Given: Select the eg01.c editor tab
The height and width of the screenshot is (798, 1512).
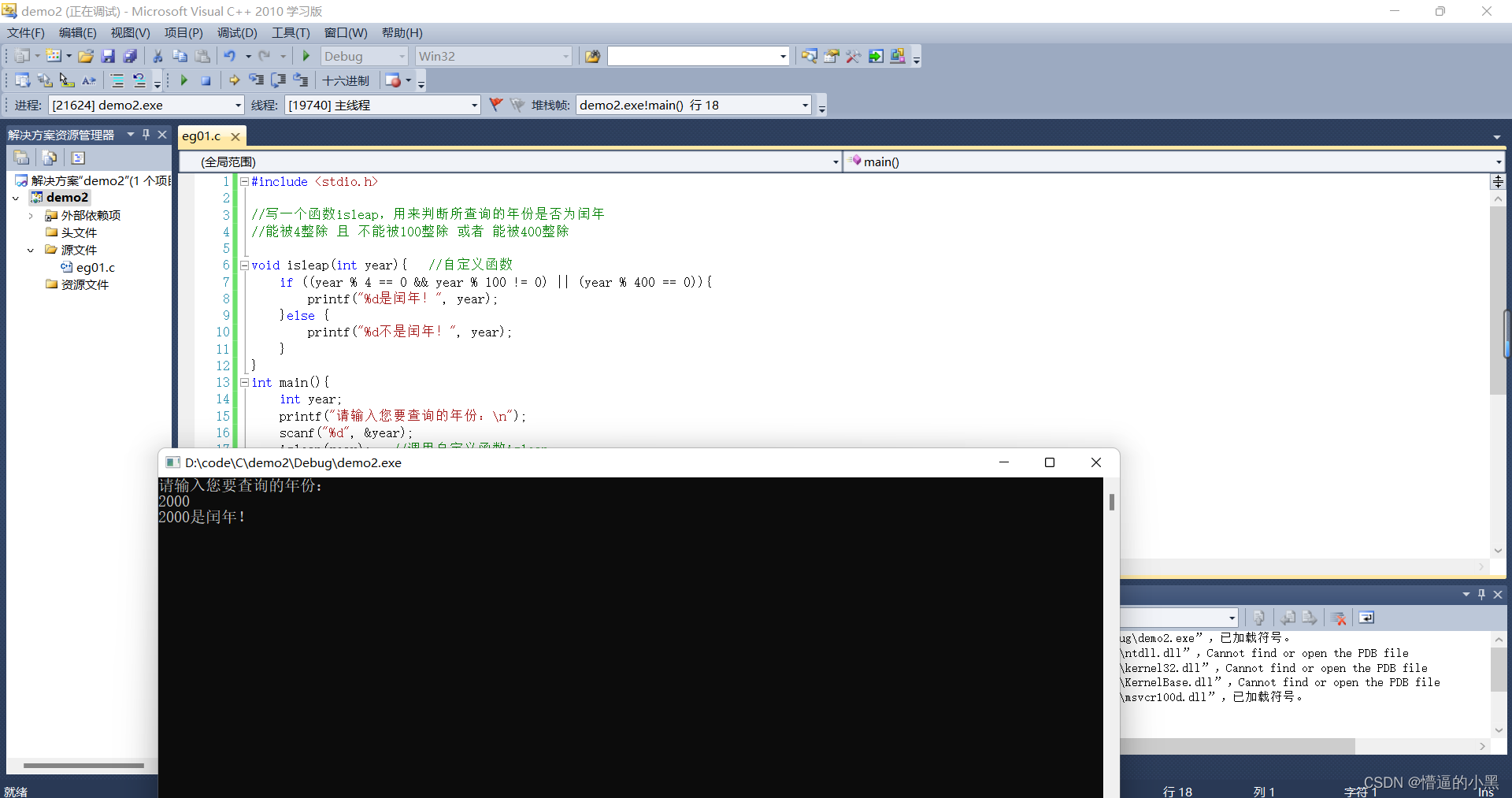Looking at the screenshot, I should coord(202,135).
